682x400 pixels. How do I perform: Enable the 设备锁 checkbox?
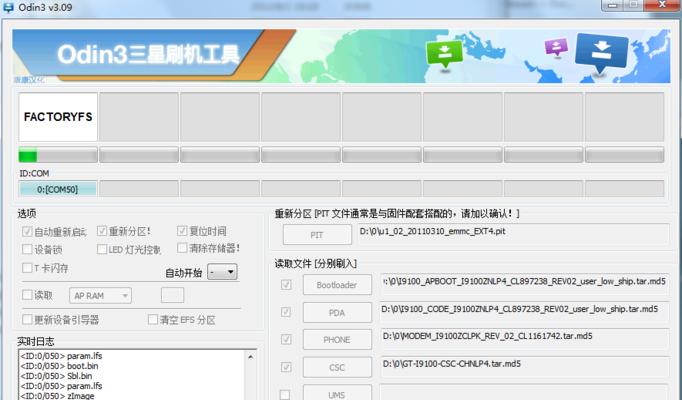[x=27, y=249]
